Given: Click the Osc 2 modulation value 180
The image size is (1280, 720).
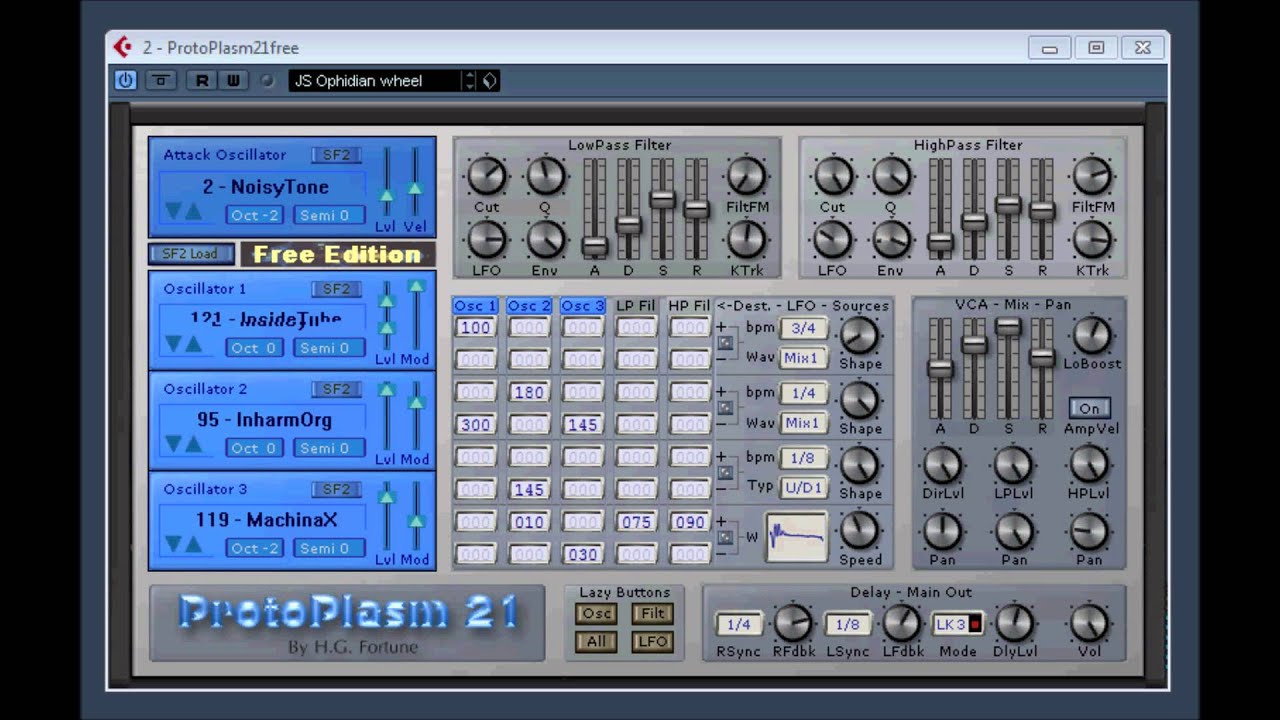Looking at the screenshot, I should [529, 393].
